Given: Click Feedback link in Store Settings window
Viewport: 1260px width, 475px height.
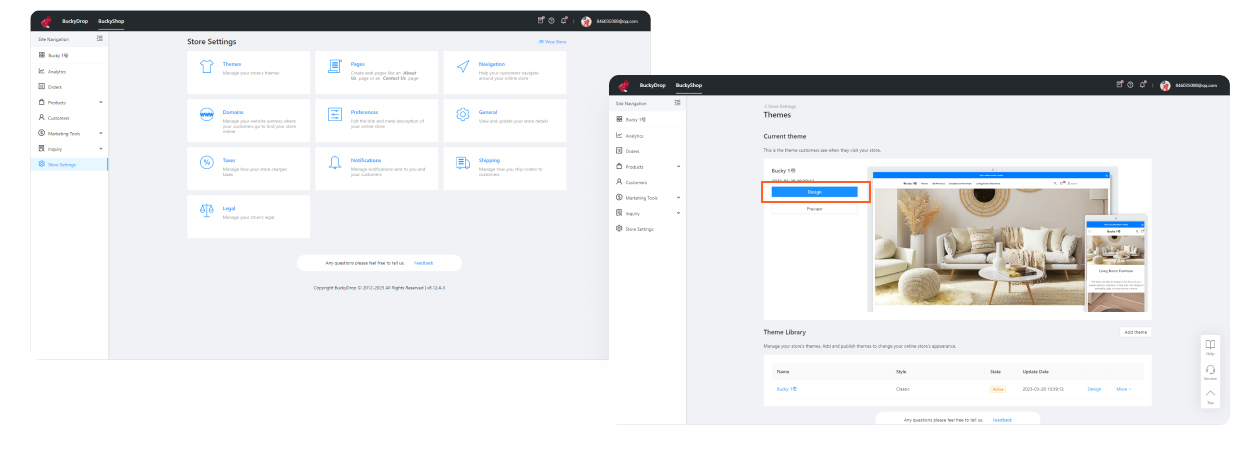Looking at the screenshot, I should [x=424, y=263].
